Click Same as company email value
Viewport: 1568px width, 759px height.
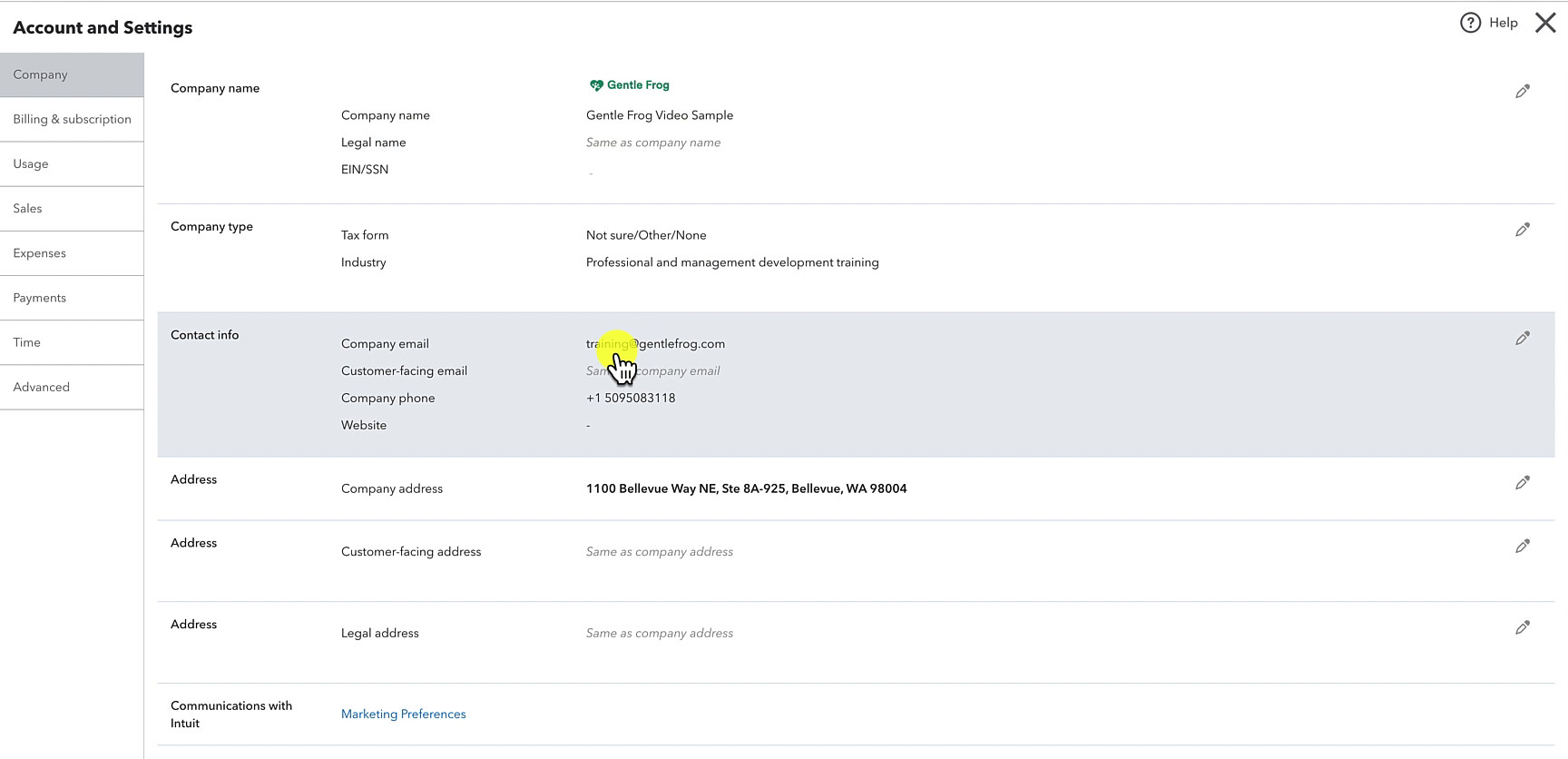click(653, 370)
